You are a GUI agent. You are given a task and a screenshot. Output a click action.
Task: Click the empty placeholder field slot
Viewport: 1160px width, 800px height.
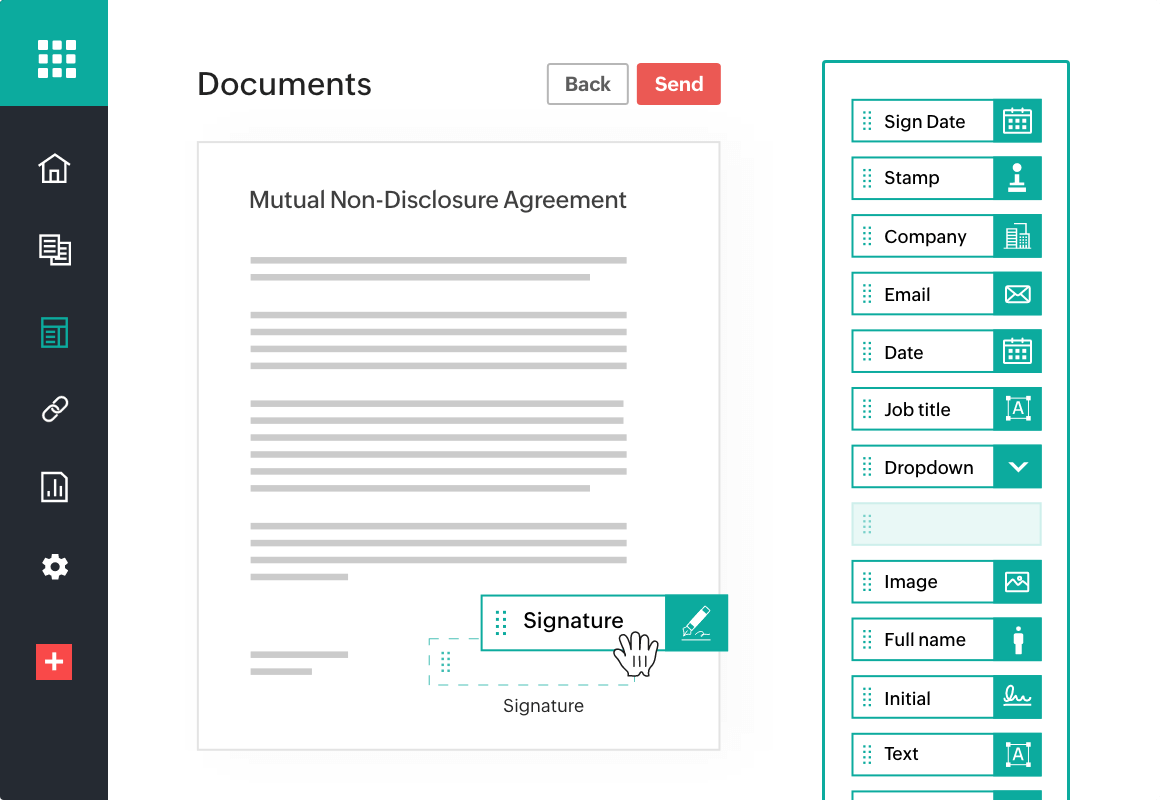(946, 524)
